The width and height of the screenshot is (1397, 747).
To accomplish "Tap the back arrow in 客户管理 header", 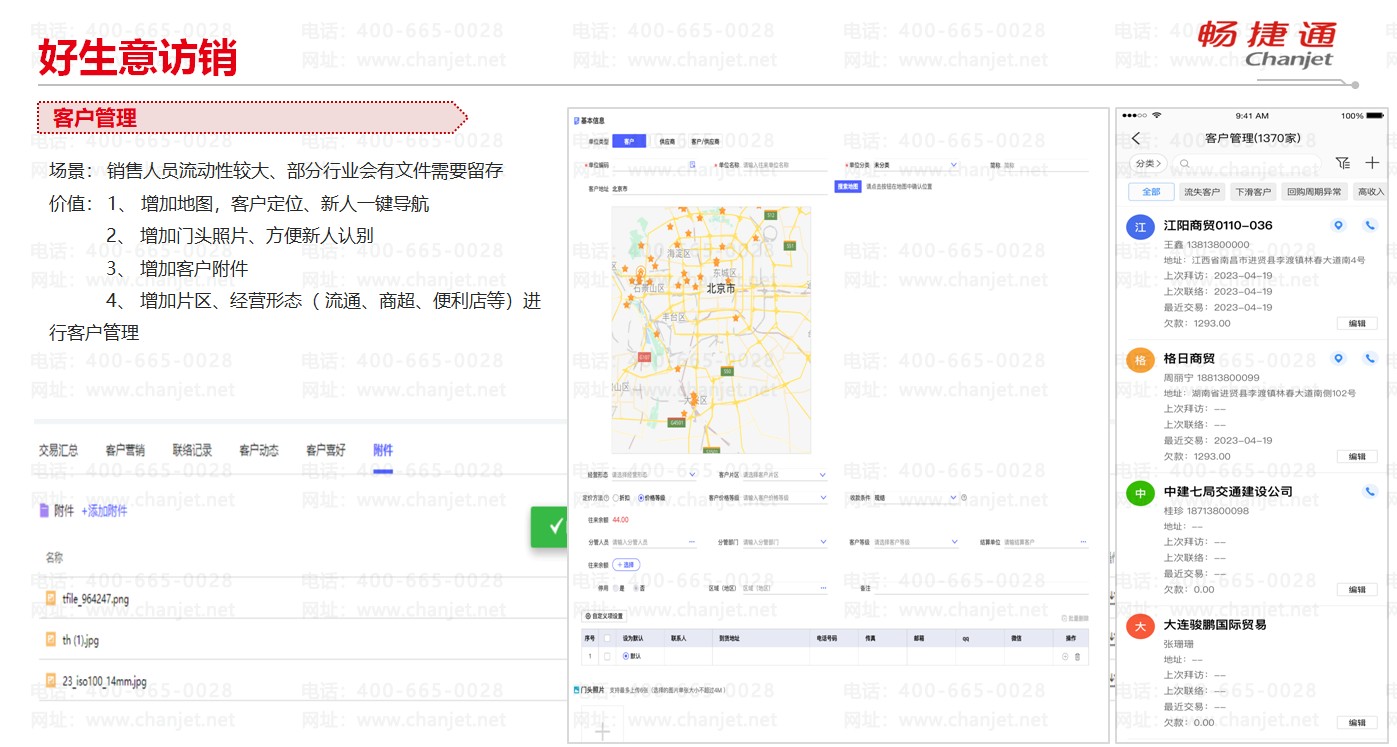I will (1136, 139).
